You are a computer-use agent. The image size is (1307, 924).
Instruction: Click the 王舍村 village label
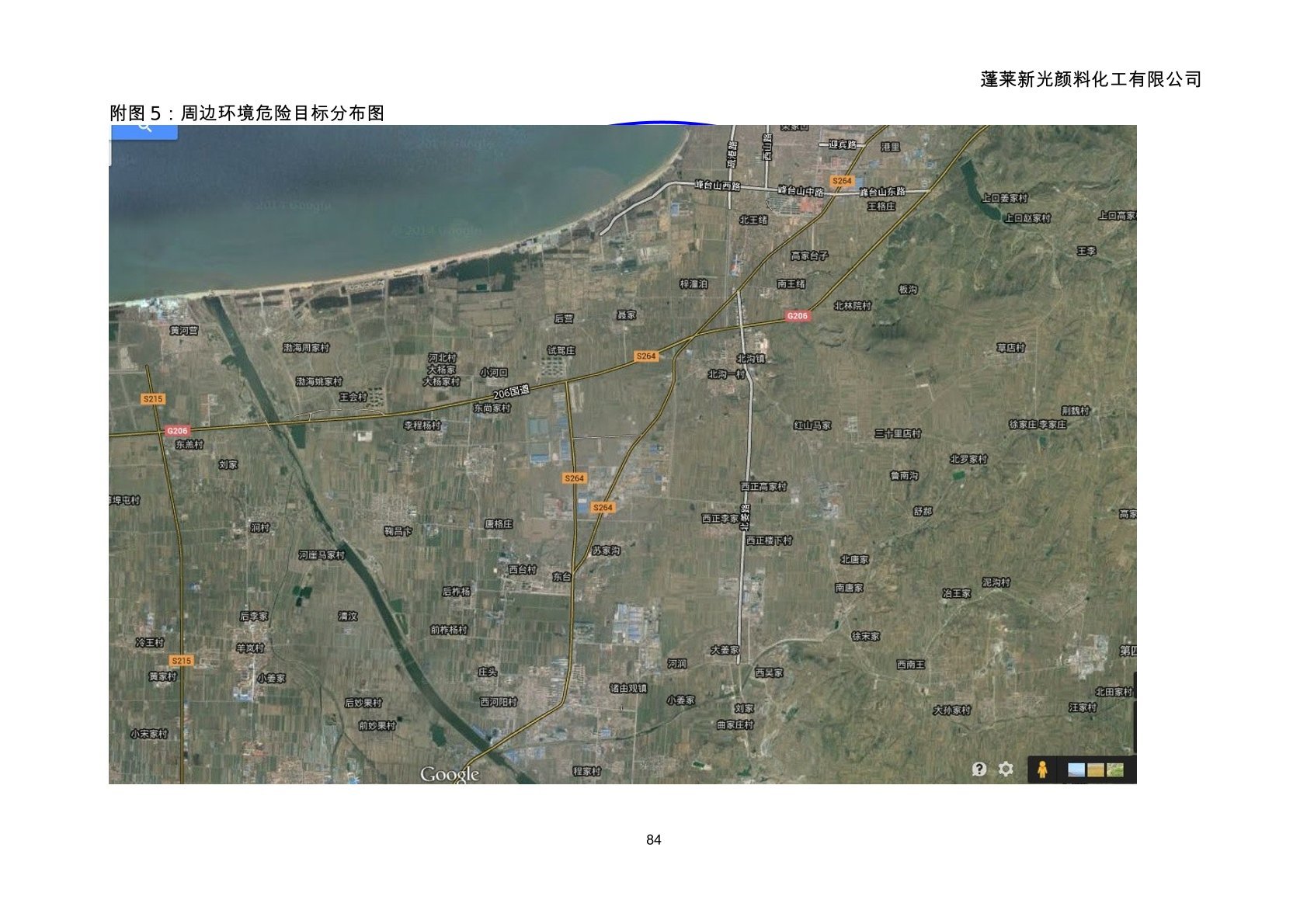click(353, 397)
